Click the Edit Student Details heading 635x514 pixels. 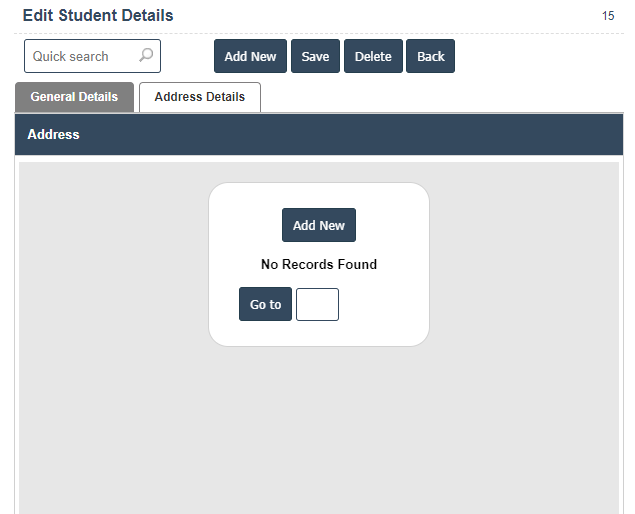click(98, 16)
